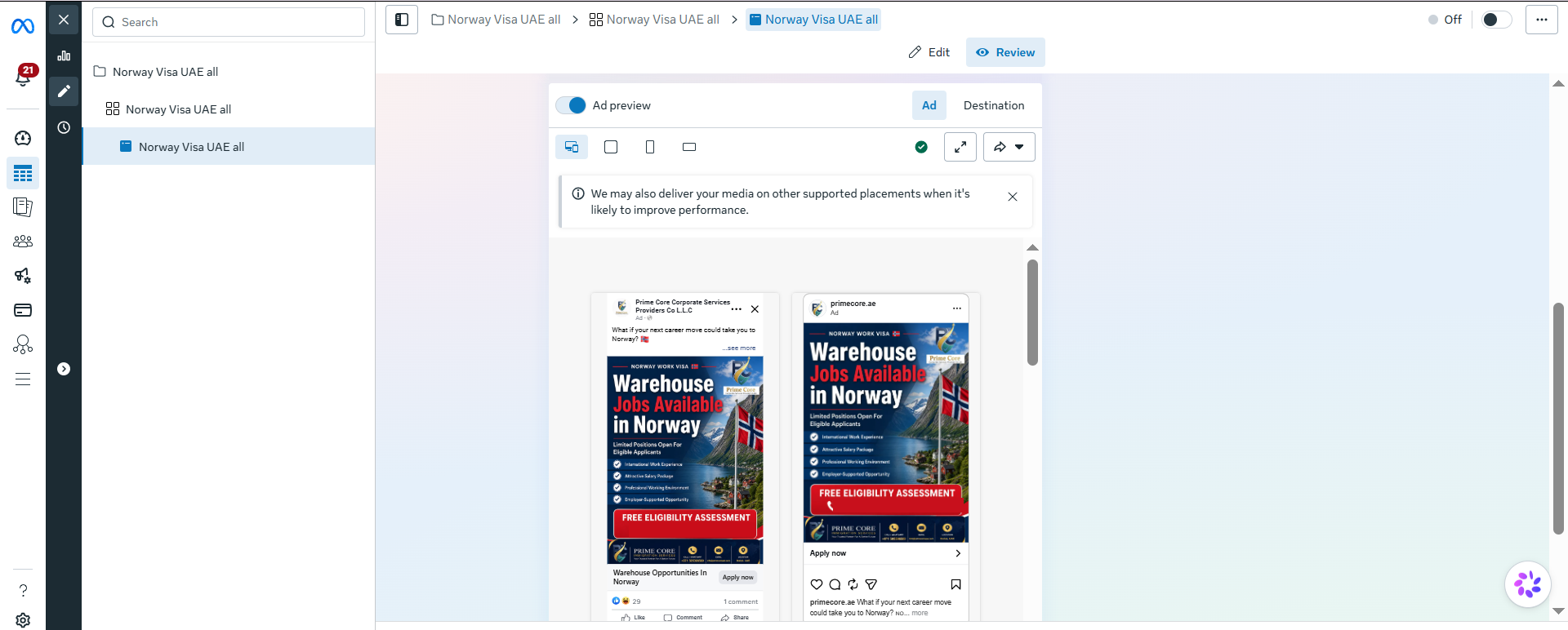Open Help question mark icon

(23, 590)
